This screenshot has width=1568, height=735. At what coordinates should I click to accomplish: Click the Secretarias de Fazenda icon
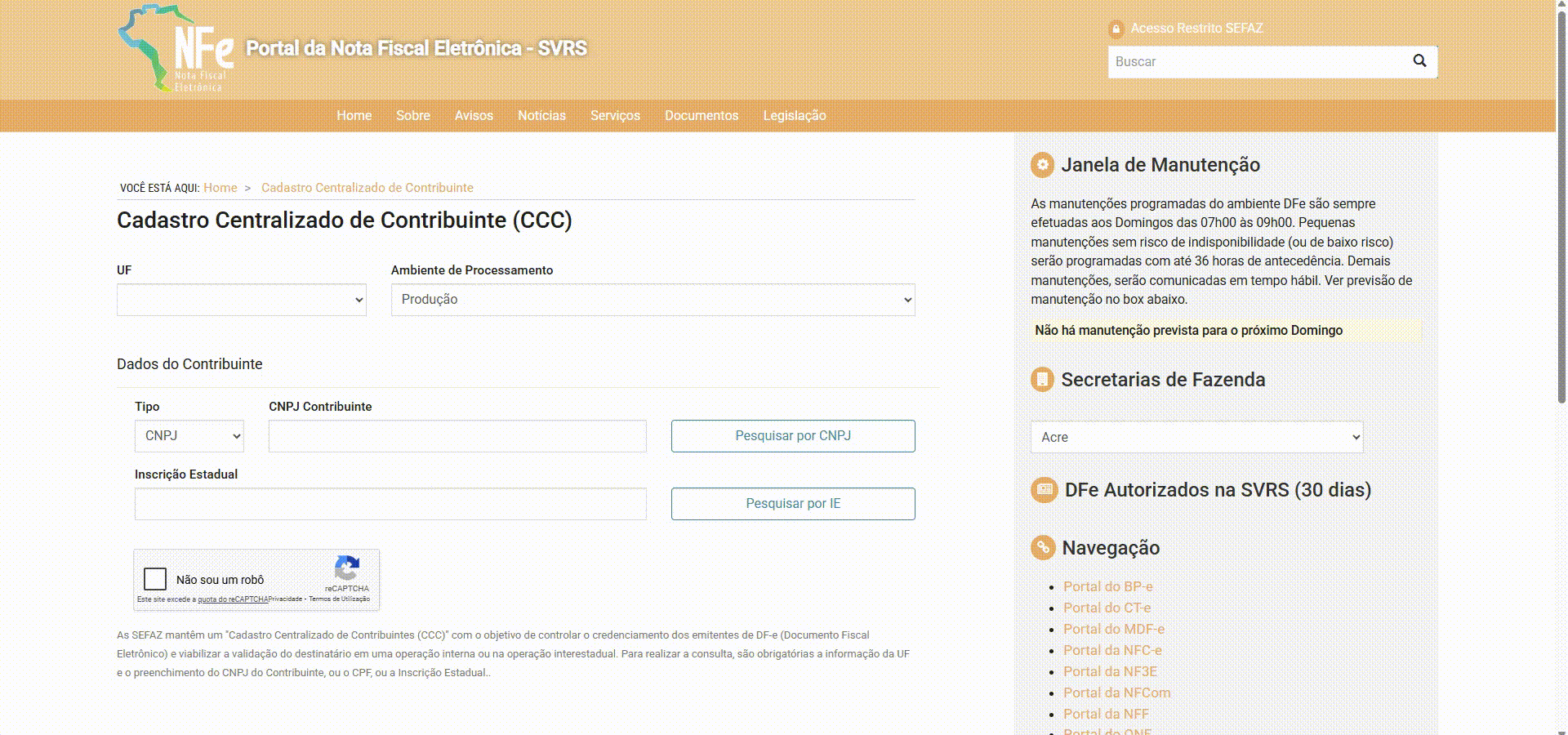coord(1042,380)
